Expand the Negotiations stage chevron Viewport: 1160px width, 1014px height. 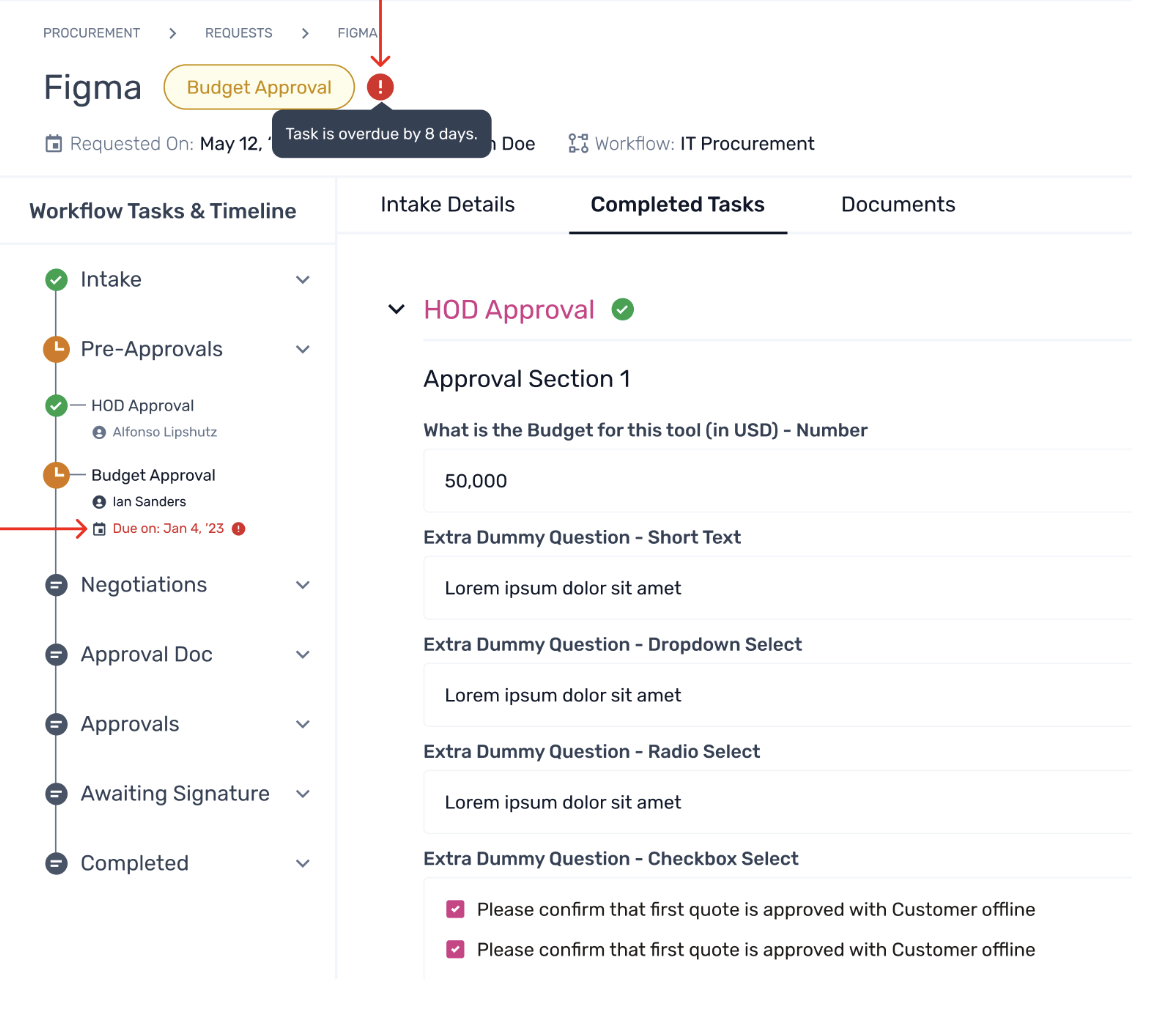click(x=303, y=585)
